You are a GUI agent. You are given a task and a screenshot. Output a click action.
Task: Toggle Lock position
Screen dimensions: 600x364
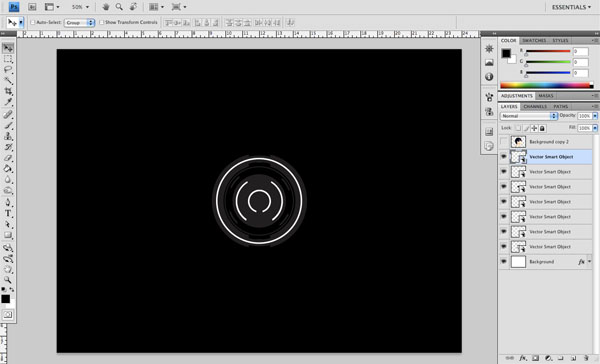coord(534,128)
